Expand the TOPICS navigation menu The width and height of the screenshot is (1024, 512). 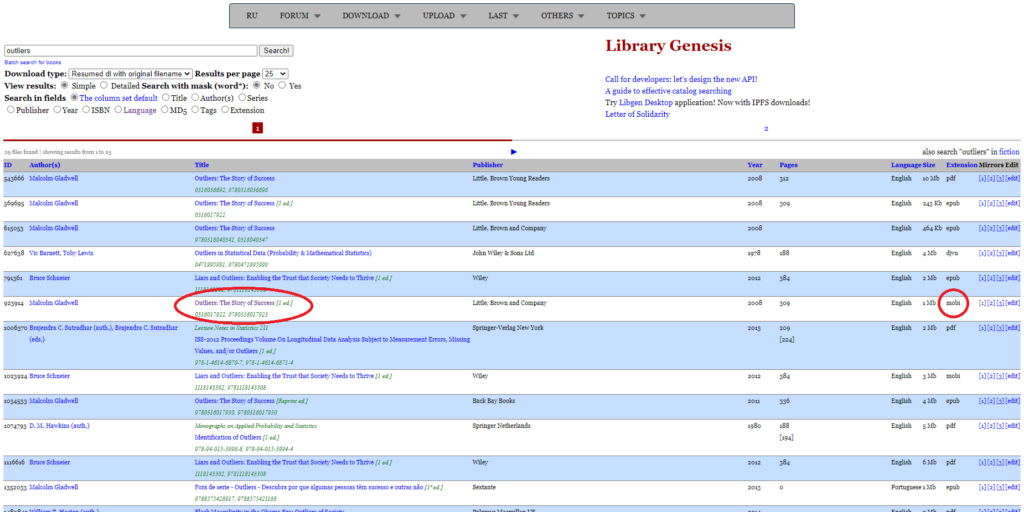626,16
